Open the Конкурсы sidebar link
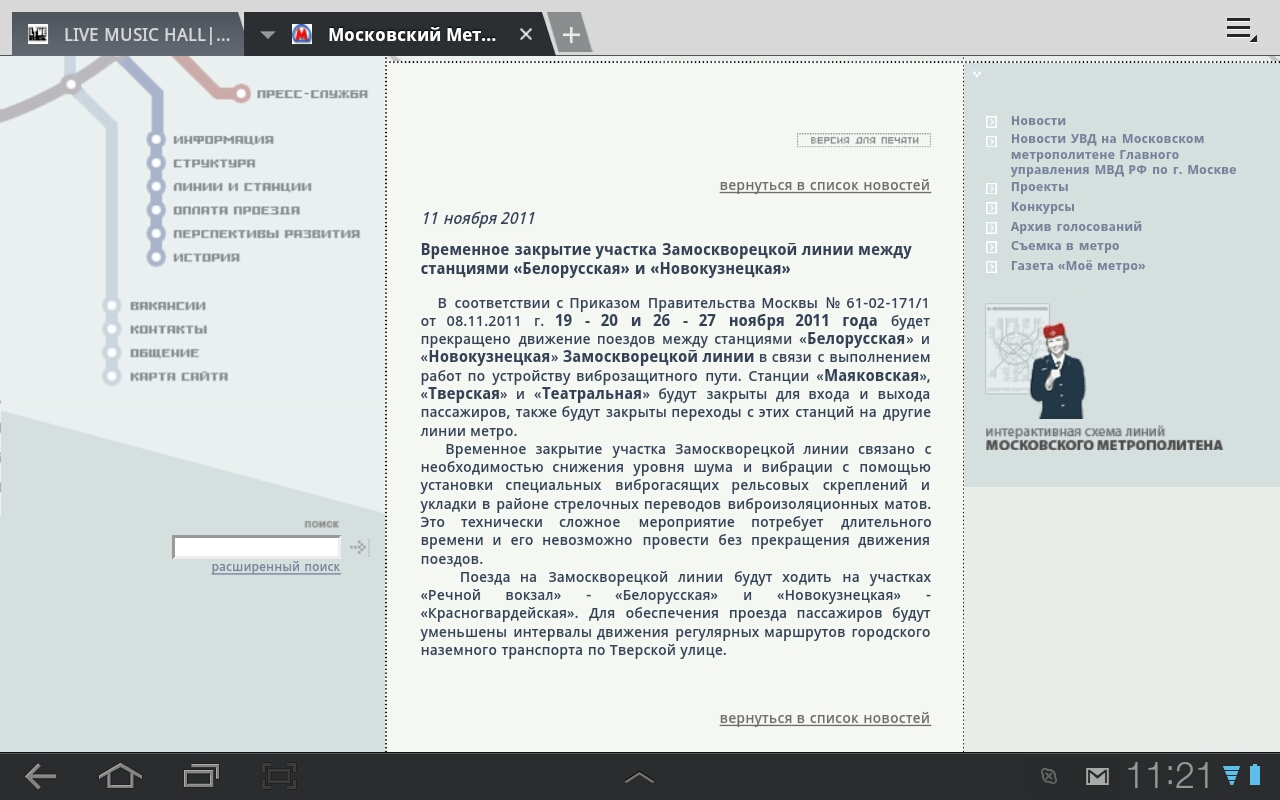The width and height of the screenshot is (1280, 800). click(x=1042, y=207)
